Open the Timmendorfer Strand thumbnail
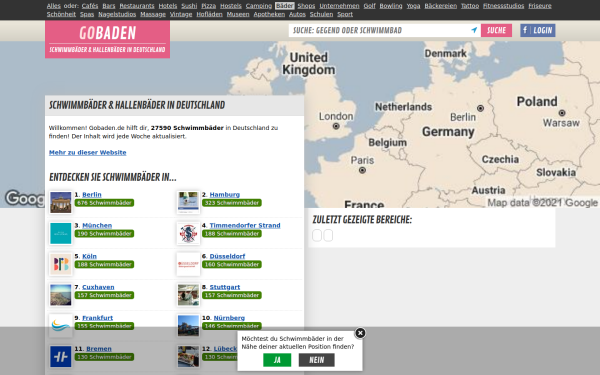The width and height of the screenshot is (600, 375). click(188, 233)
